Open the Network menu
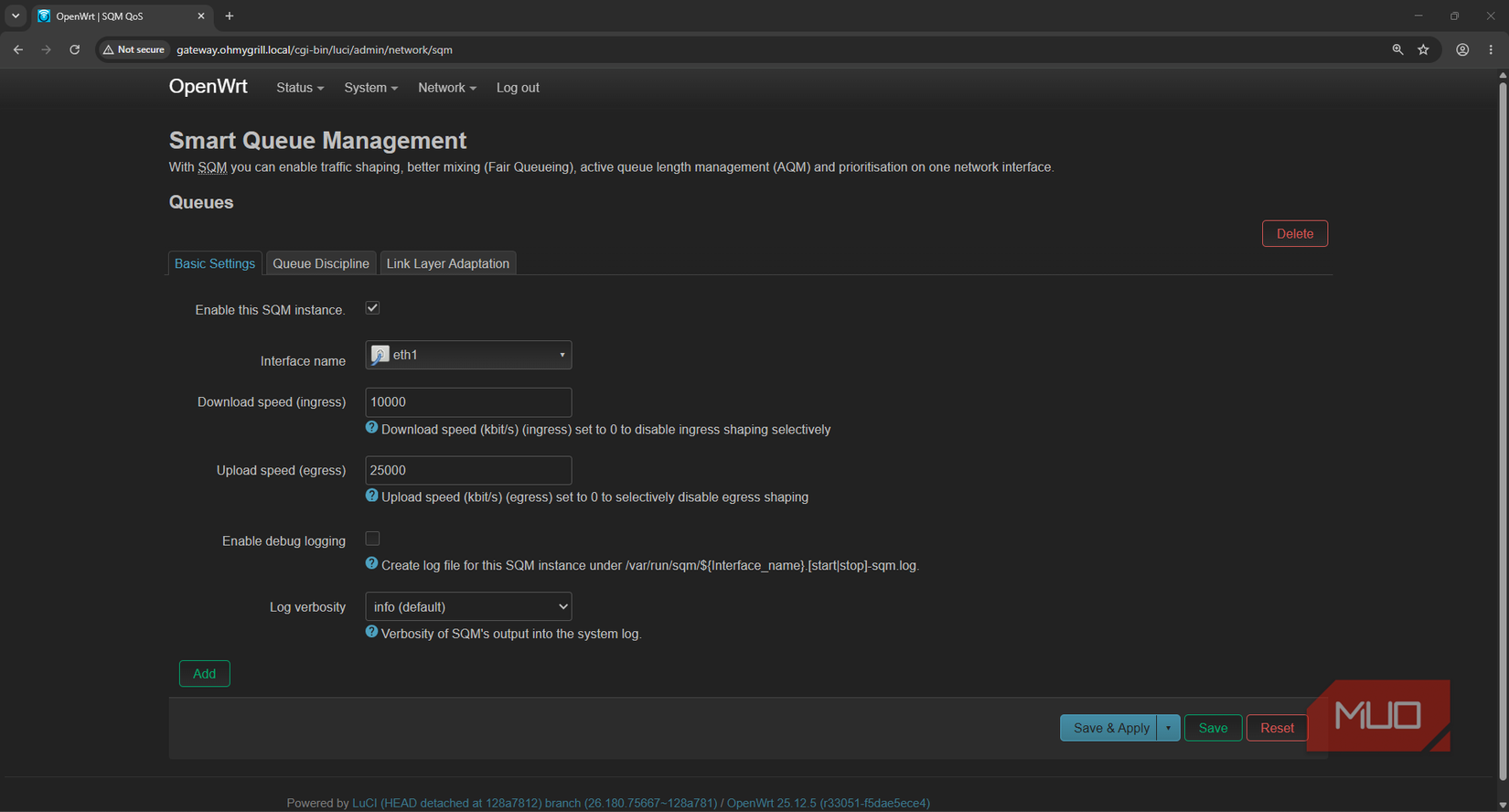 (446, 88)
